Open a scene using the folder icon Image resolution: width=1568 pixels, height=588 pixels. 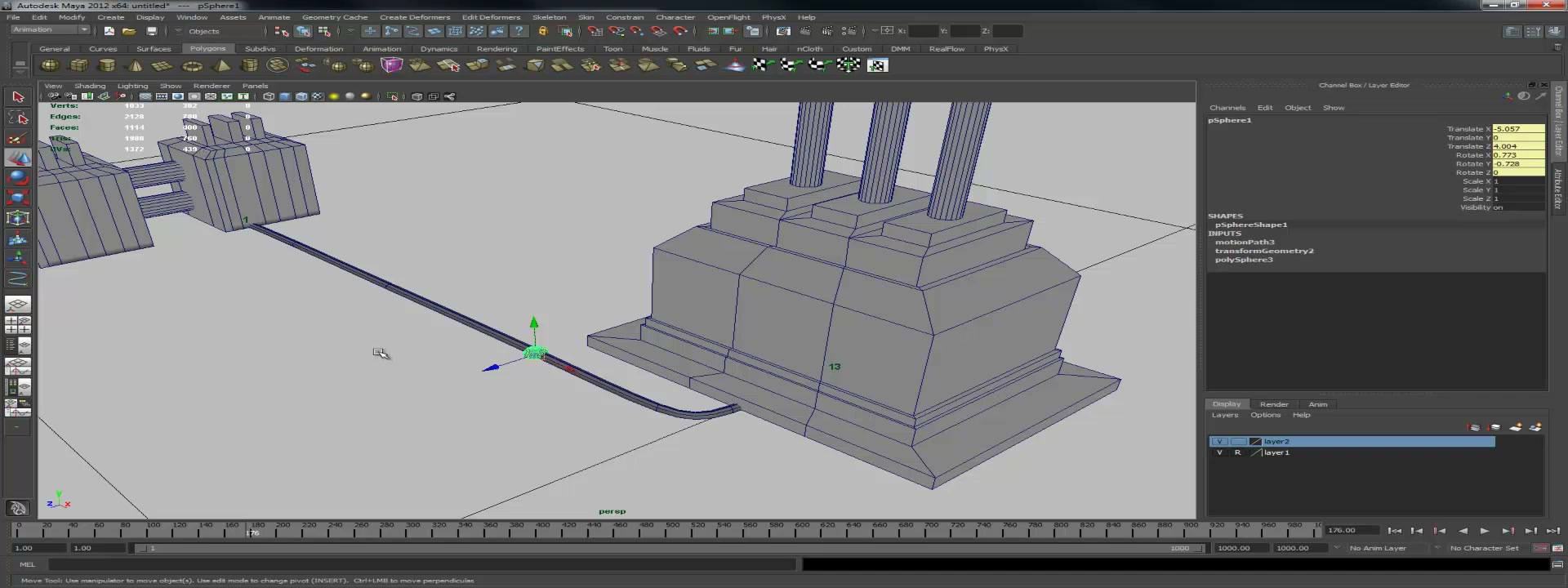pyautogui.click(x=129, y=31)
